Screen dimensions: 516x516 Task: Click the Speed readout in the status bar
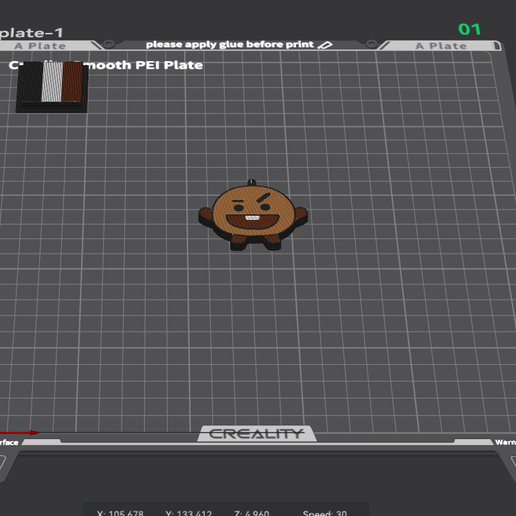[325, 513]
